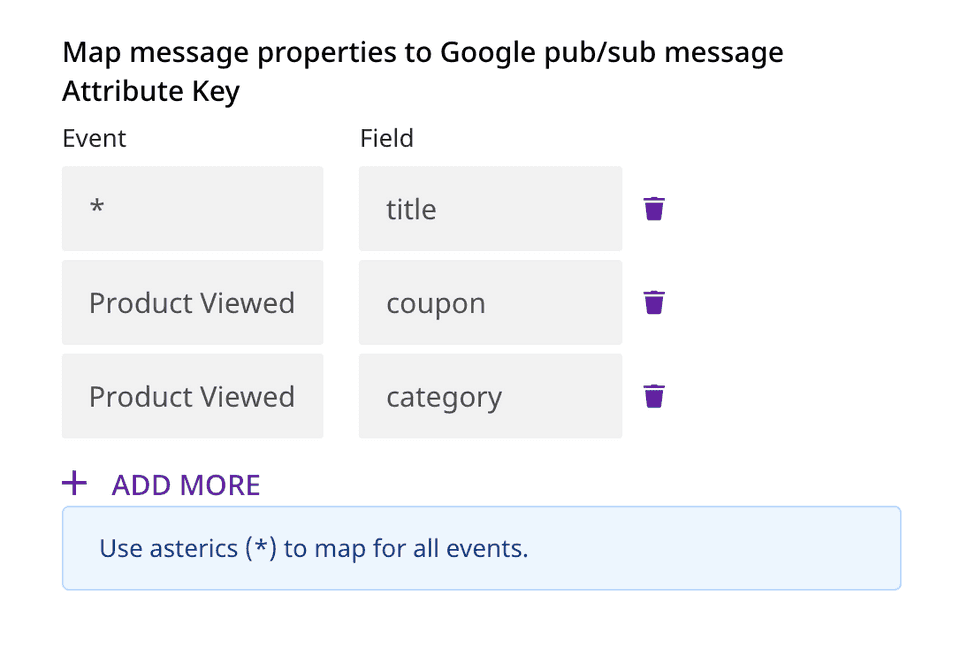Select Product Viewed event beside category
Image resolution: width=960 pixels, height=649 pixels.
(192, 396)
